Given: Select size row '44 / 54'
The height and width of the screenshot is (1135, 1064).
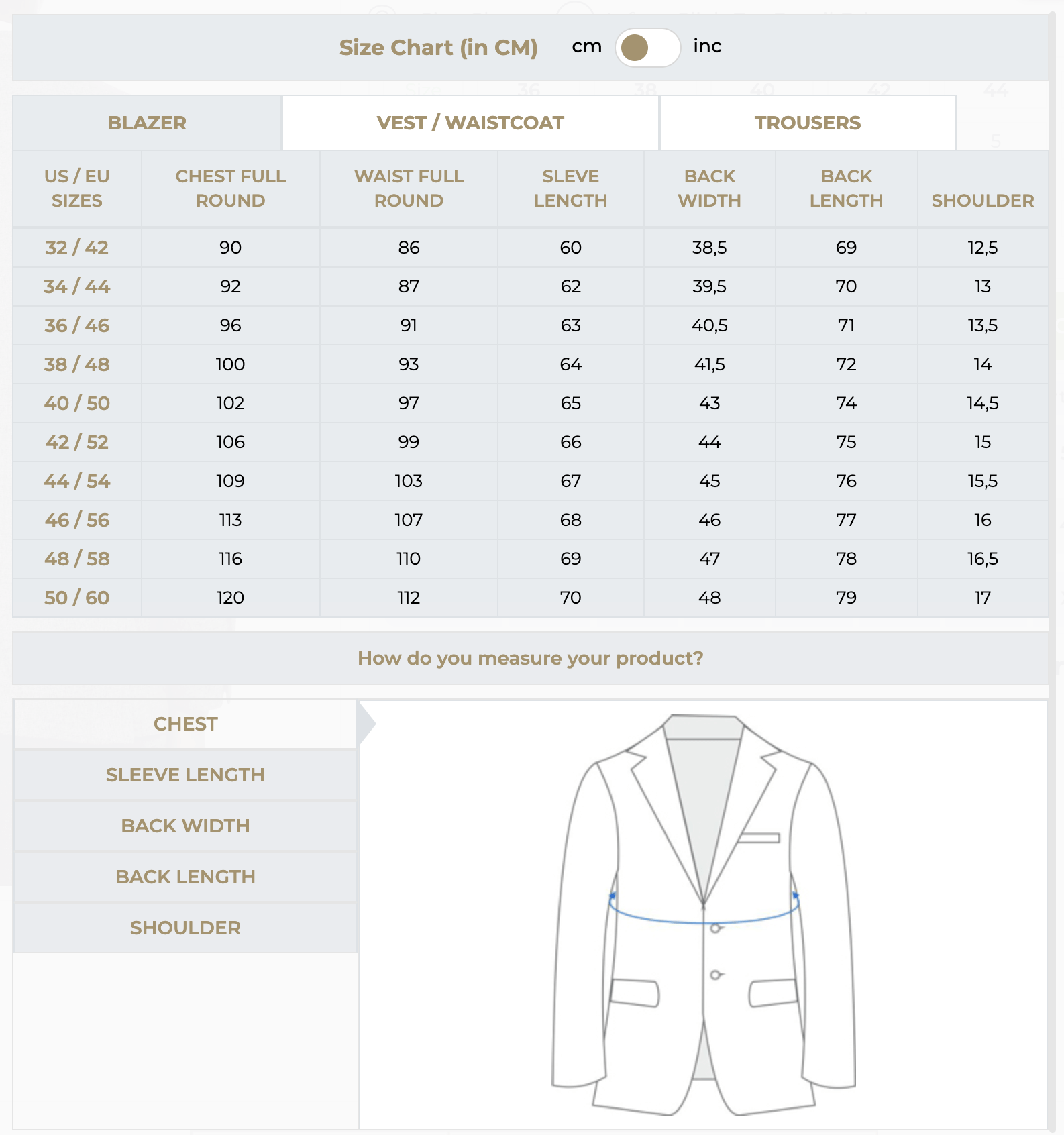Looking at the screenshot, I should 531,481.
